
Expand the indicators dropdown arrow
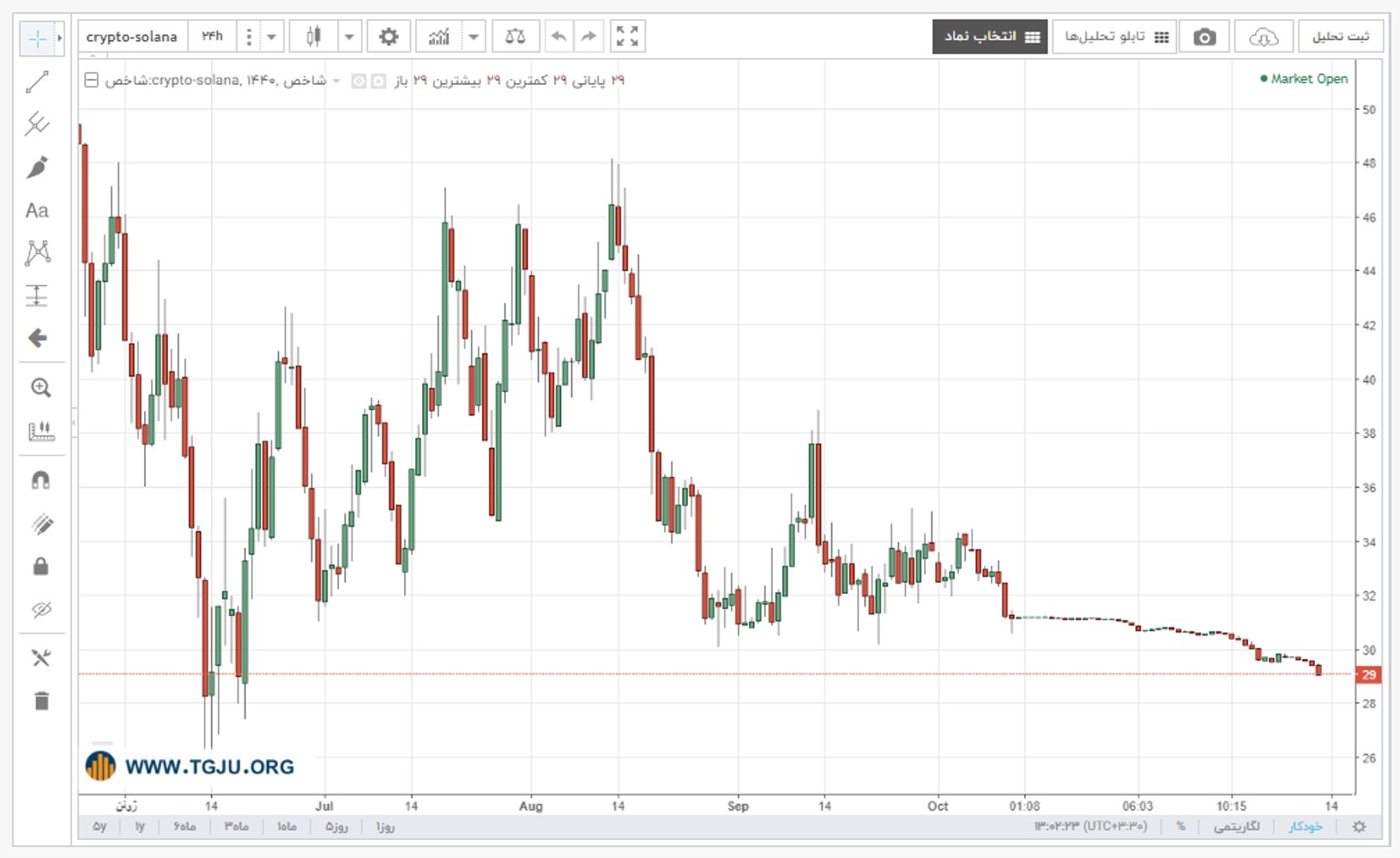(x=474, y=37)
